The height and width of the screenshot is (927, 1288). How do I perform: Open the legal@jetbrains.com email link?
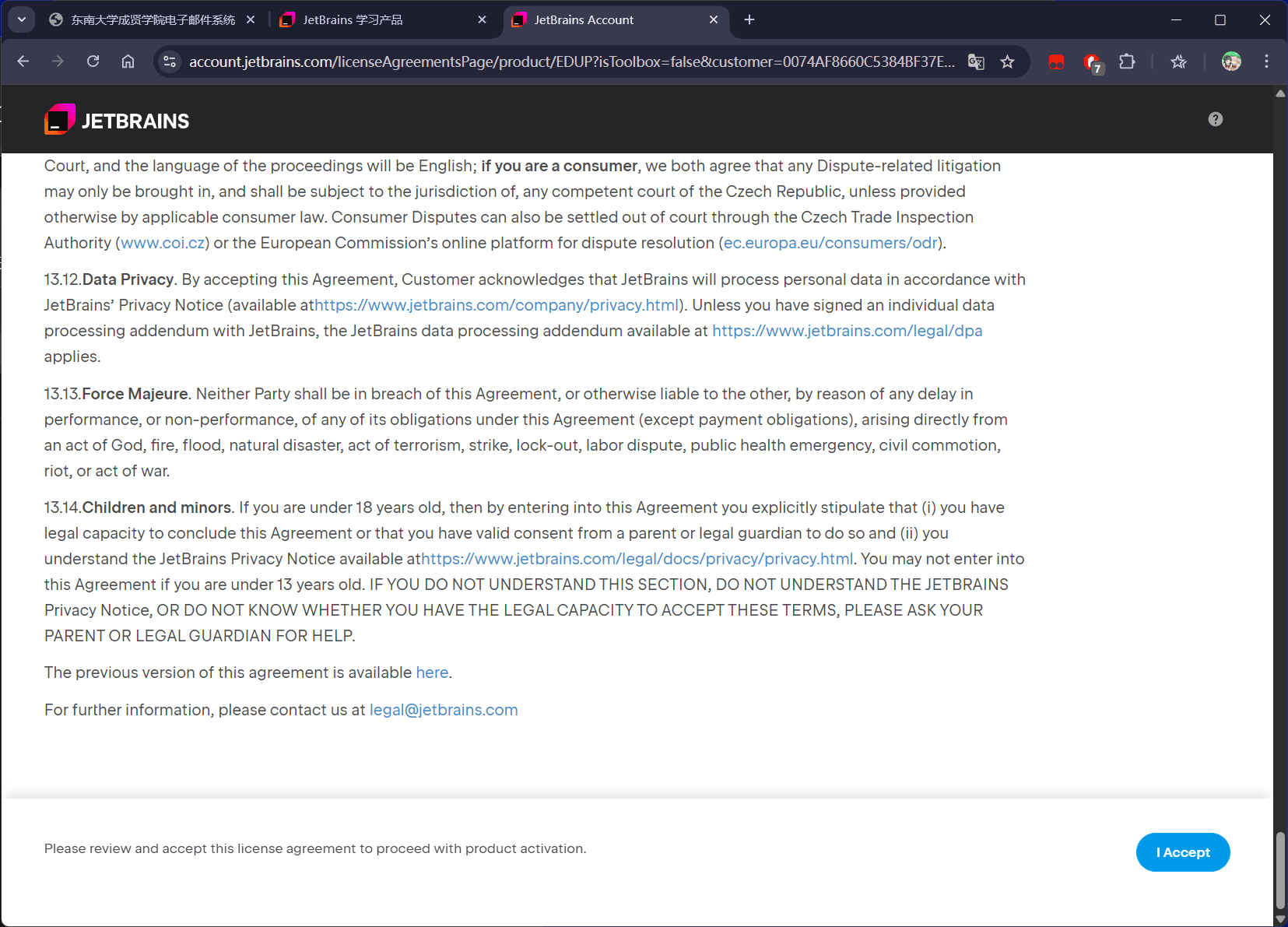coord(443,710)
